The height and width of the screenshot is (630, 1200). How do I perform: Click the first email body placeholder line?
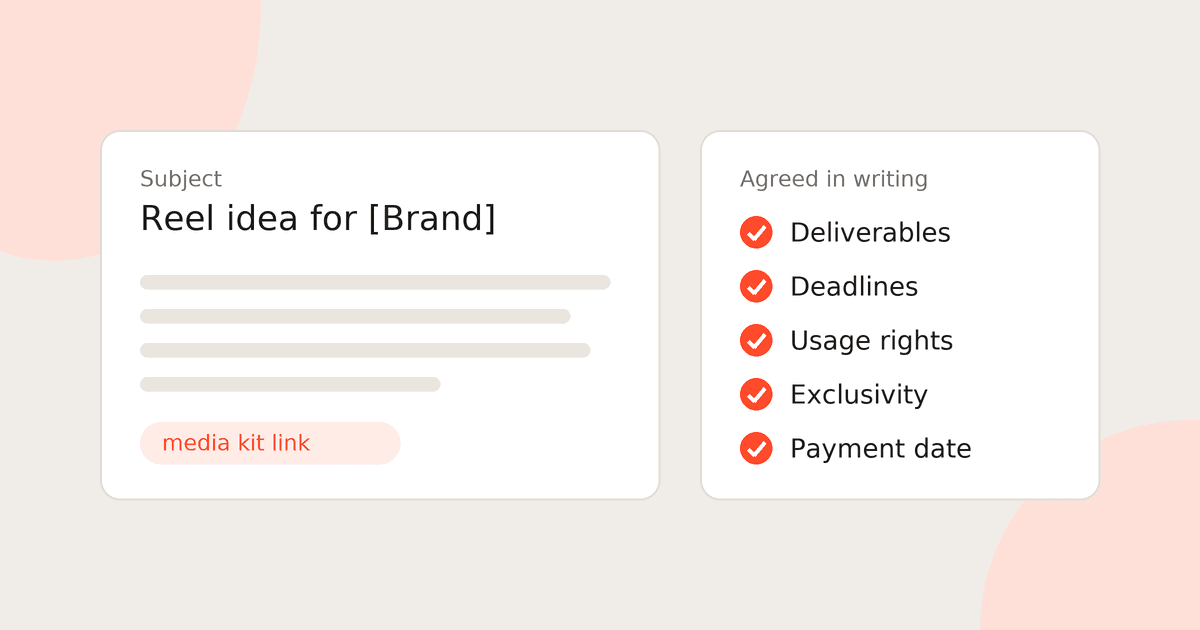pyautogui.click(x=375, y=282)
